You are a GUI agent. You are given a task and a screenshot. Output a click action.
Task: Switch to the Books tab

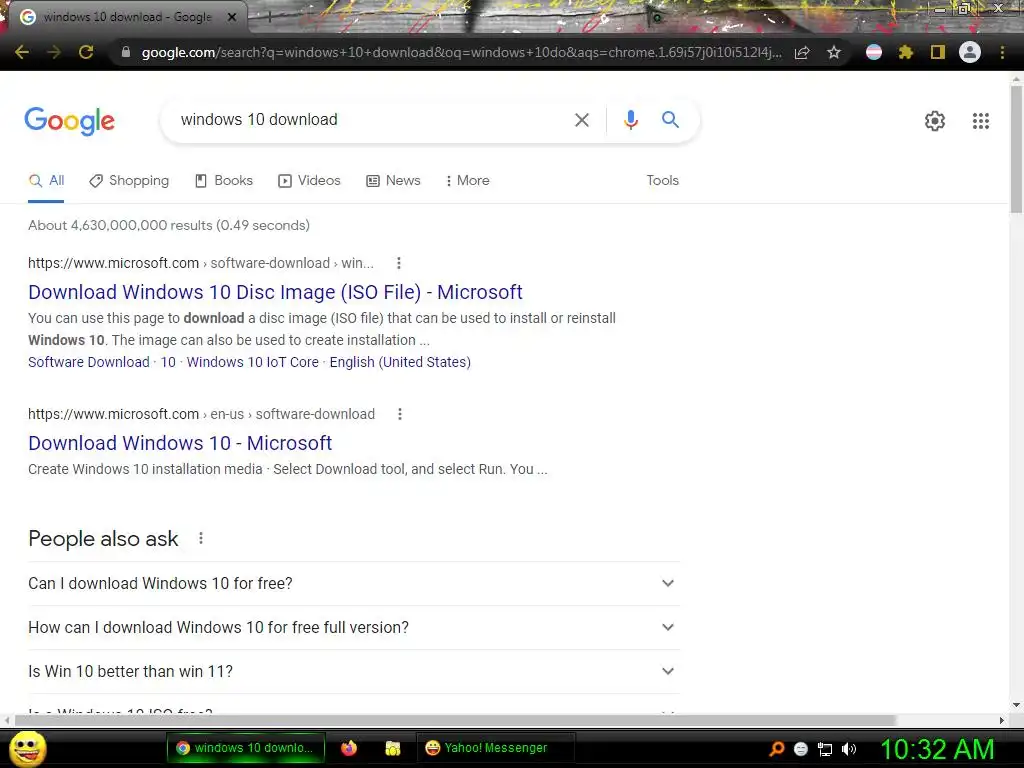[x=223, y=180]
